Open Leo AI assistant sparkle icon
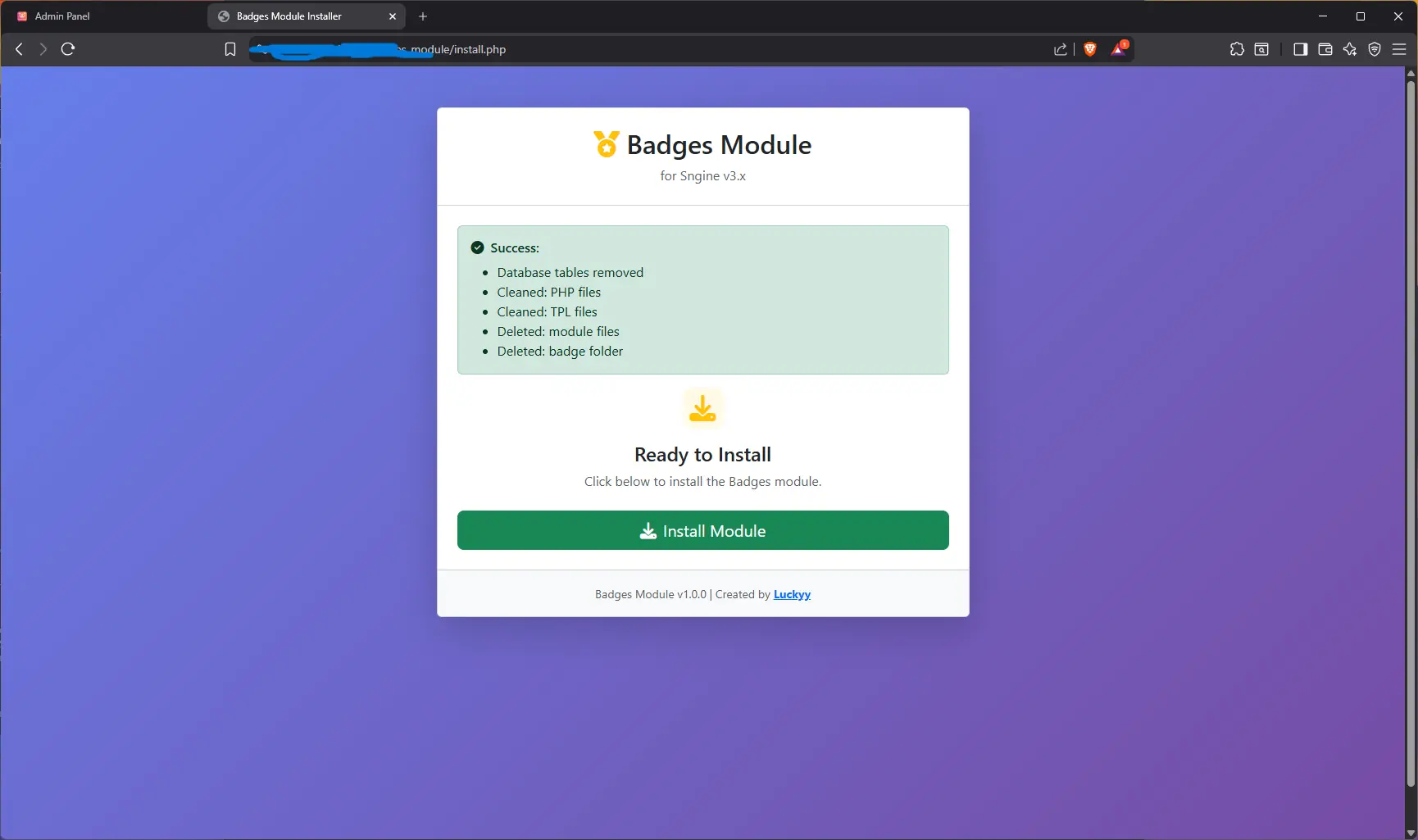1418x840 pixels. tap(1349, 49)
